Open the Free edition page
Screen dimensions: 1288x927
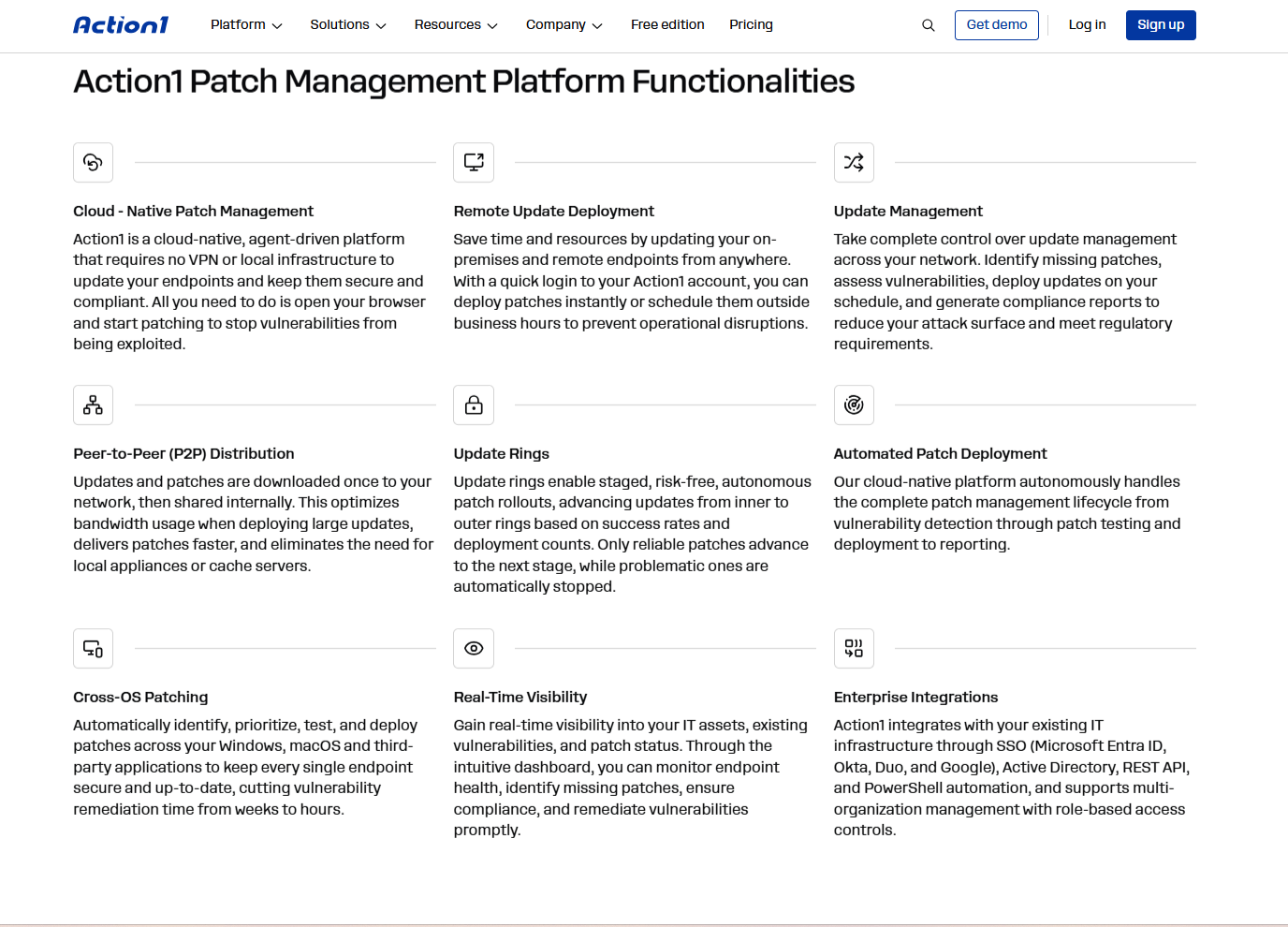[x=667, y=25]
